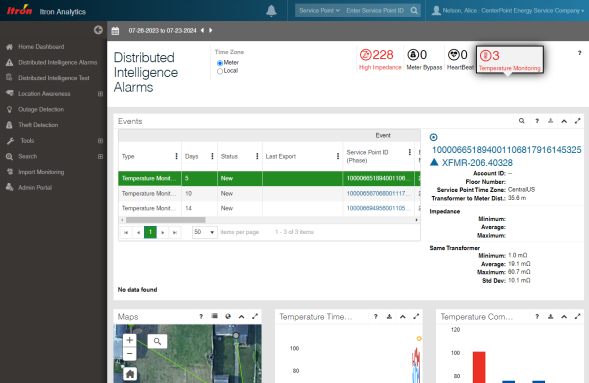589x383 pixels.
Task: Open Status column options menu
Action: (x=257, y=156)
